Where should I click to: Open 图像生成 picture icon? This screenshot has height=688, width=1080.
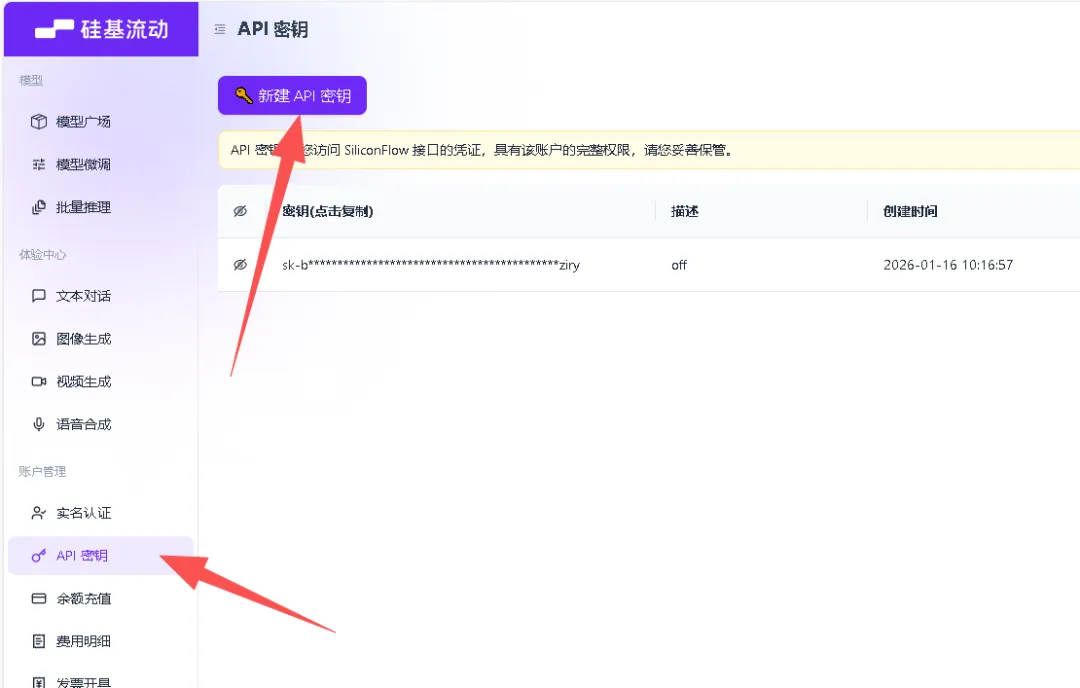pos(39,339)
